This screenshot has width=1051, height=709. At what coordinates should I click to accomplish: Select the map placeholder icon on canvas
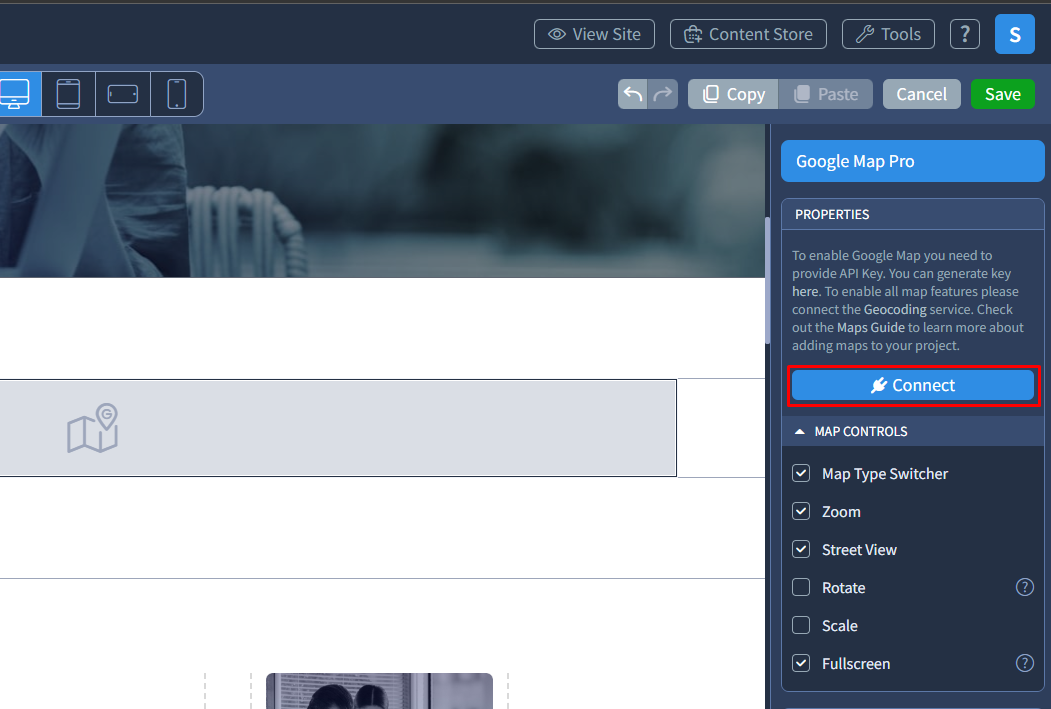click(x=92, y=428)
